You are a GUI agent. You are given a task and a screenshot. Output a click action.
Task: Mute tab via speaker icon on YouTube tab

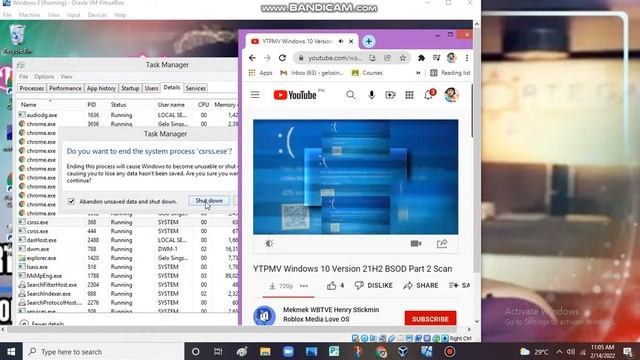[341, 41]
